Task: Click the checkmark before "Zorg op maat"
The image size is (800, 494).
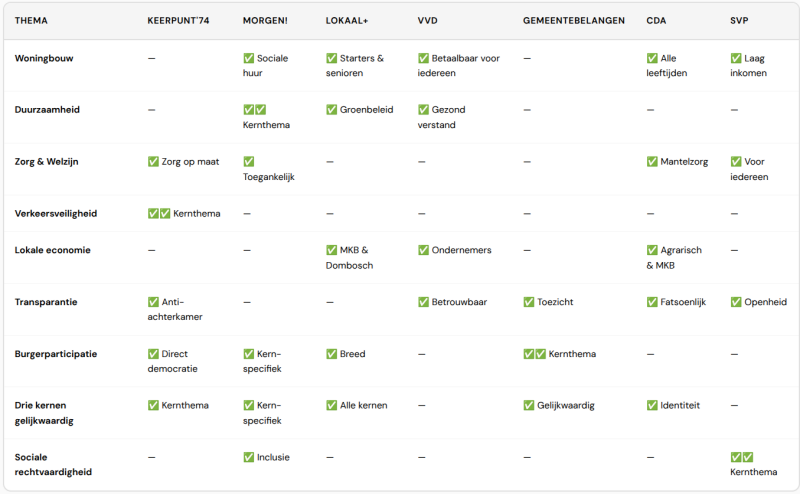Action: 153,162
